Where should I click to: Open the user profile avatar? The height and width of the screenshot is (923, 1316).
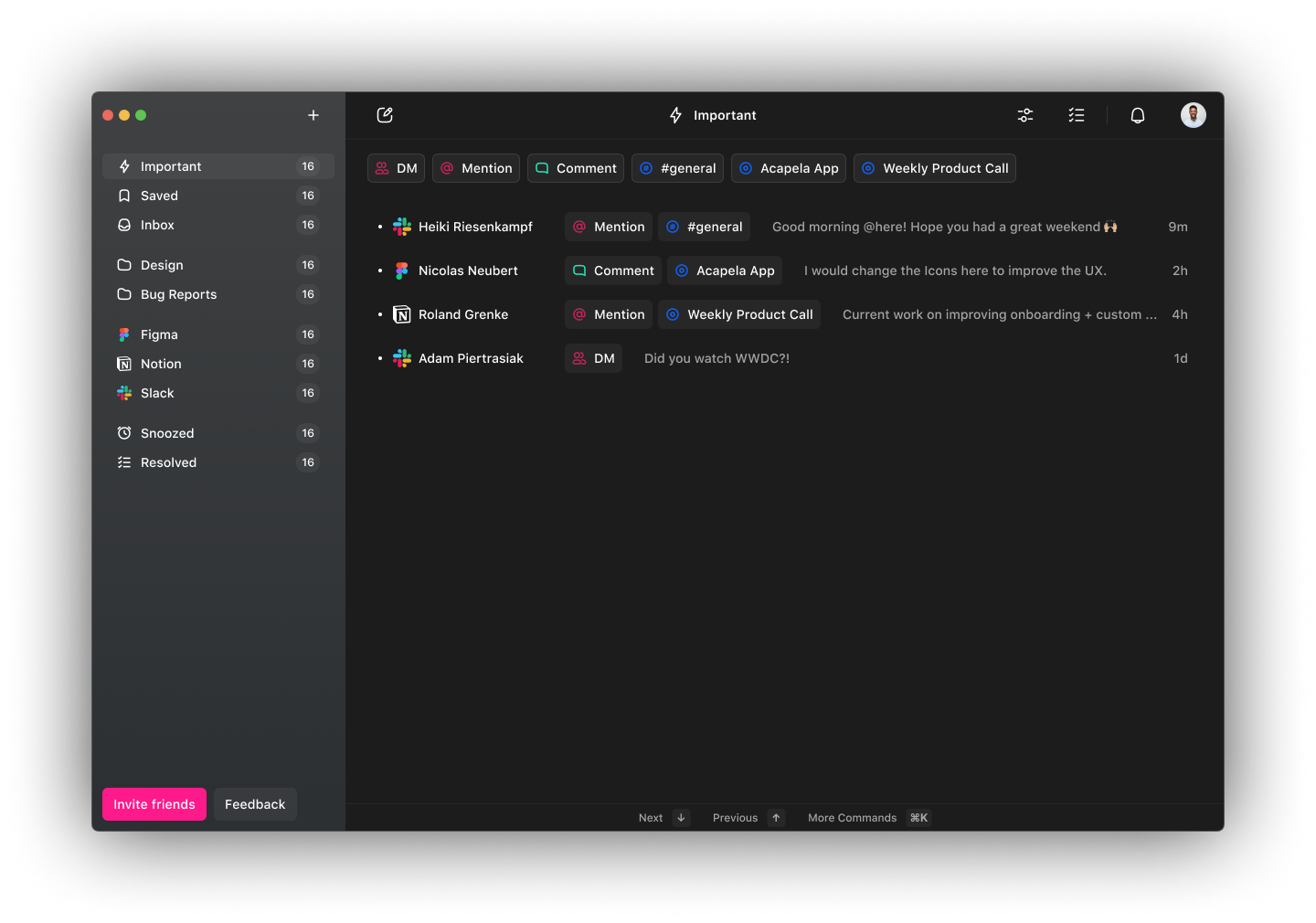[x=1194, y=115]
